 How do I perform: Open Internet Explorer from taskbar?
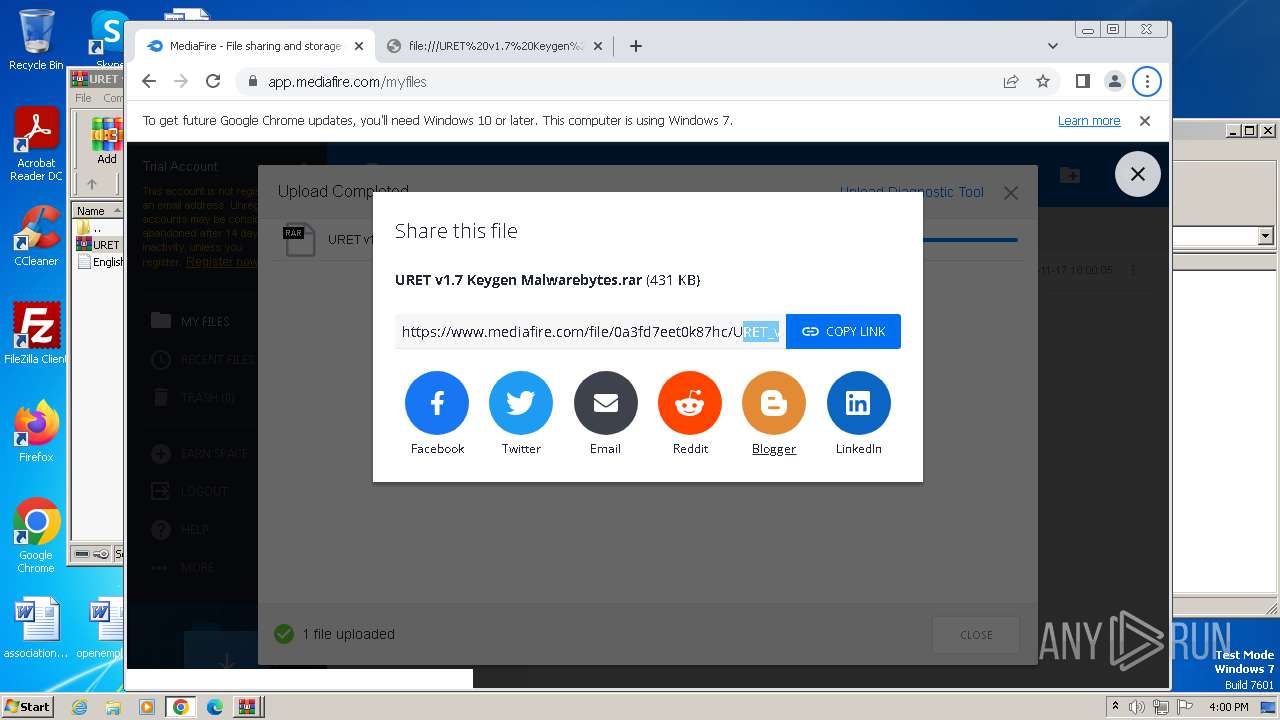[79, 707]
